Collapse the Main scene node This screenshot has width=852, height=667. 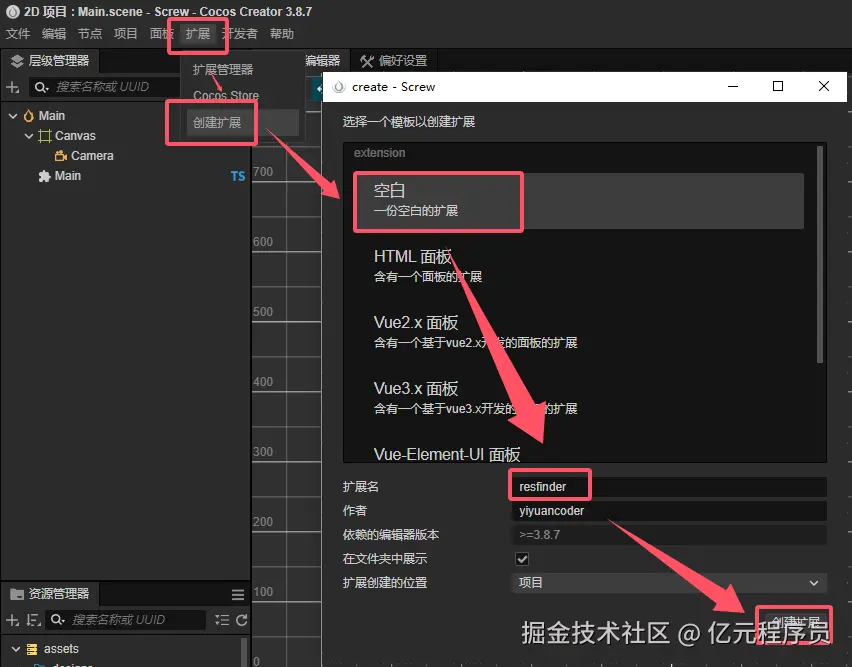pyautogui.click(x=14, y=116)
